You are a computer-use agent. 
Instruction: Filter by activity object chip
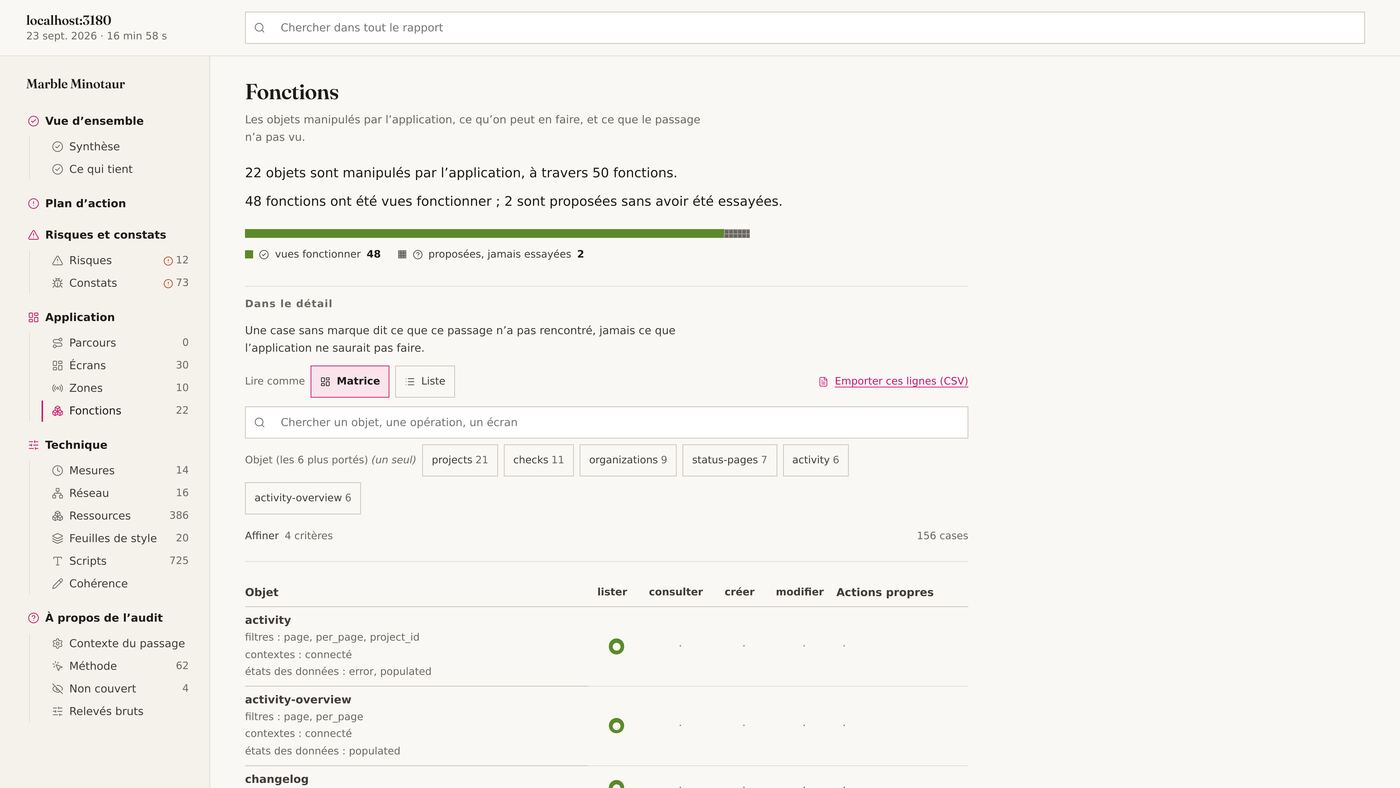point(816,460)
